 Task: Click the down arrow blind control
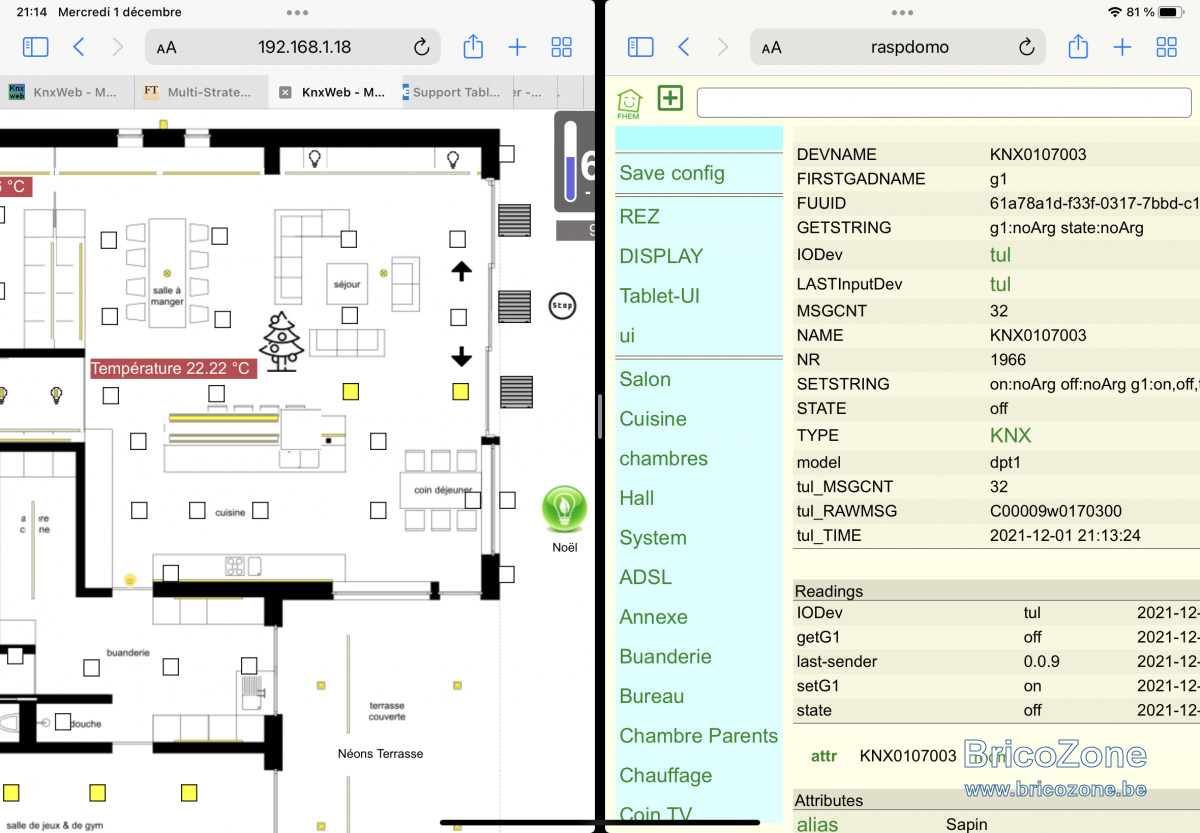[461, 357]
